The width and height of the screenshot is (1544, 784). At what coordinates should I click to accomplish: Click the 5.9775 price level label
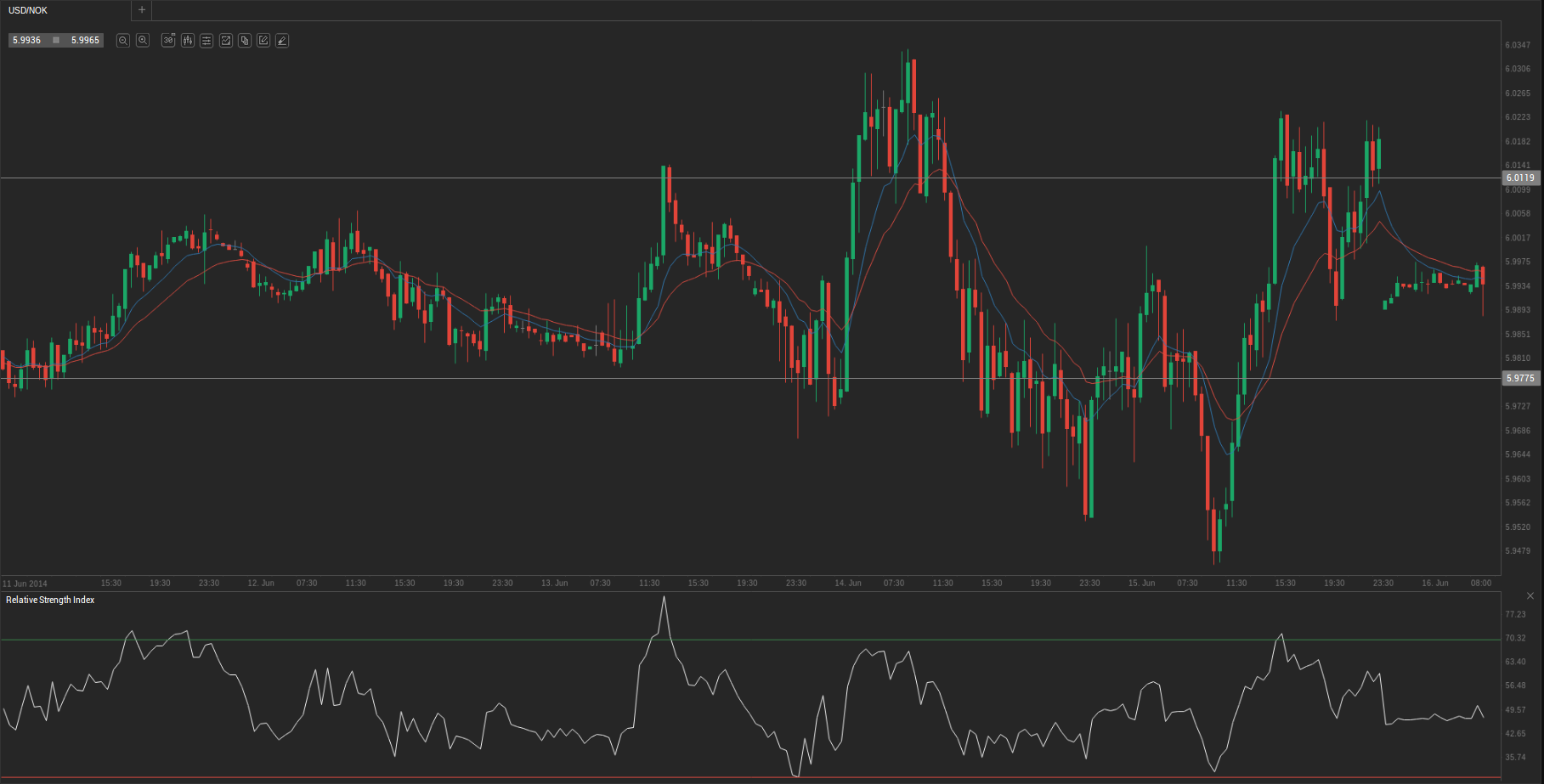tap(1520, 378)
